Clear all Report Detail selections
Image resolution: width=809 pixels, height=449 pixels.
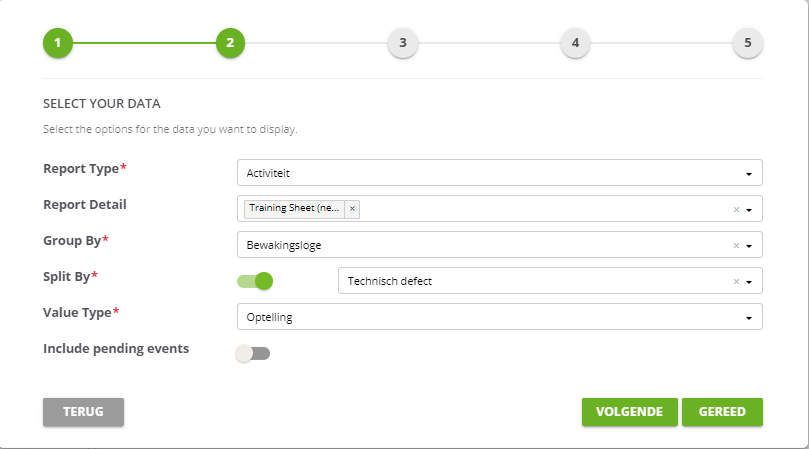(736, 210)
